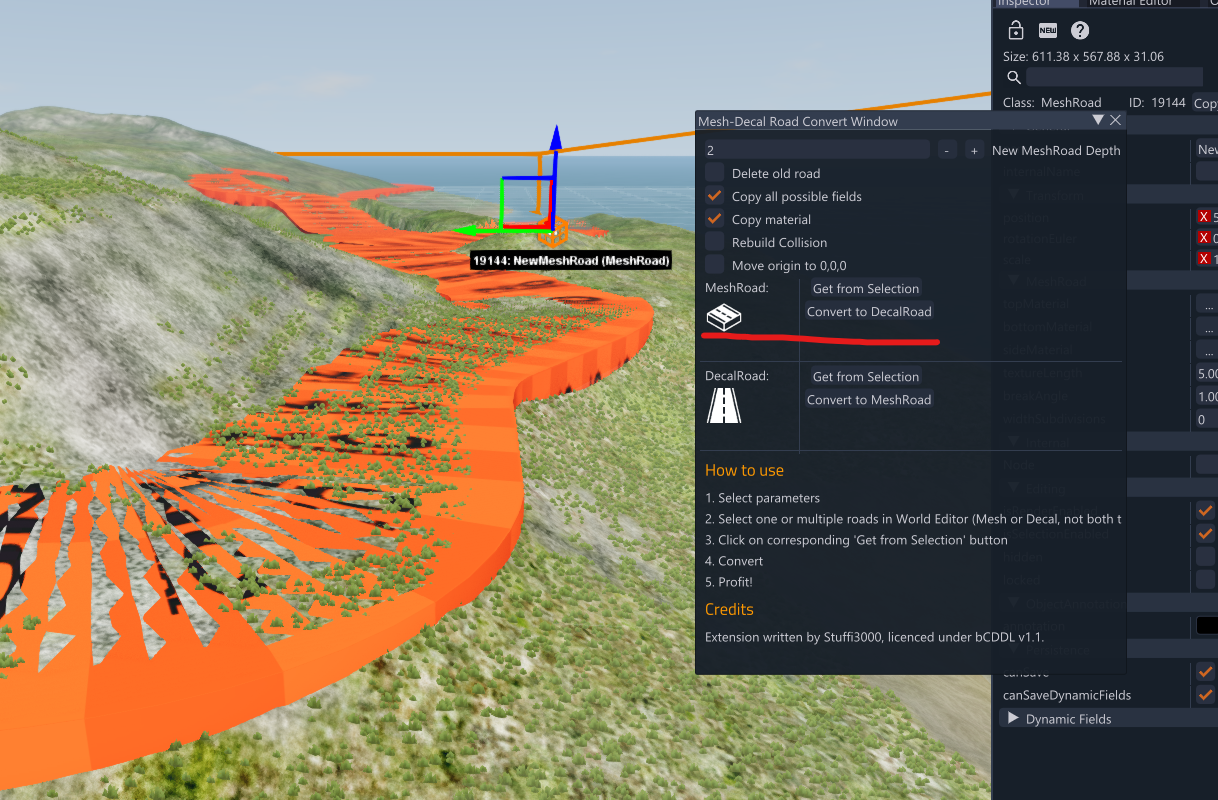Reset rotationEuler with its red X button
This screenshot has width=1218, height=800.
click(x=1204, y=238)
